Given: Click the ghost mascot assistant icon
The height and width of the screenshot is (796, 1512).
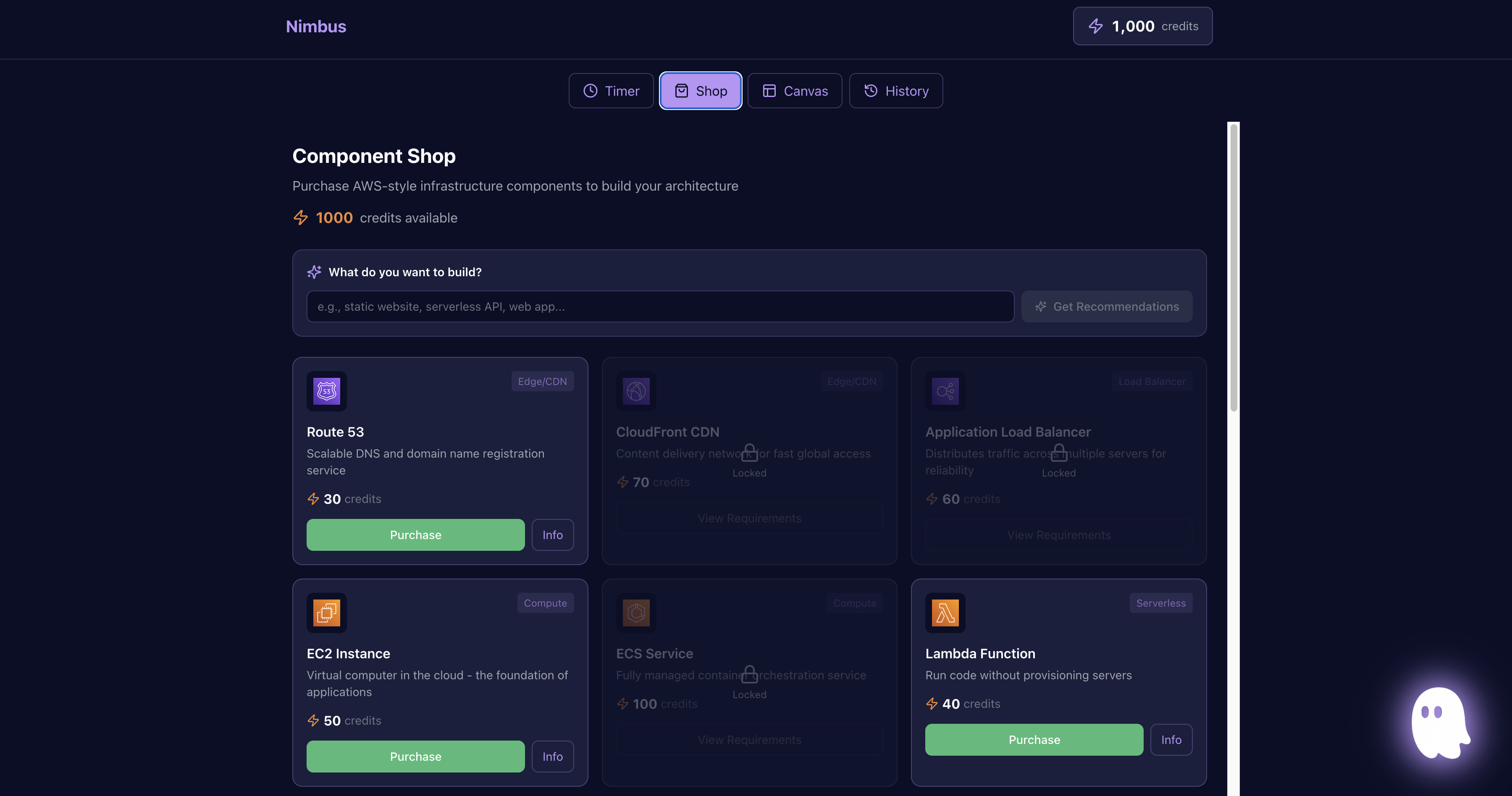Looking at the screenshot, I should (1439, 723).
